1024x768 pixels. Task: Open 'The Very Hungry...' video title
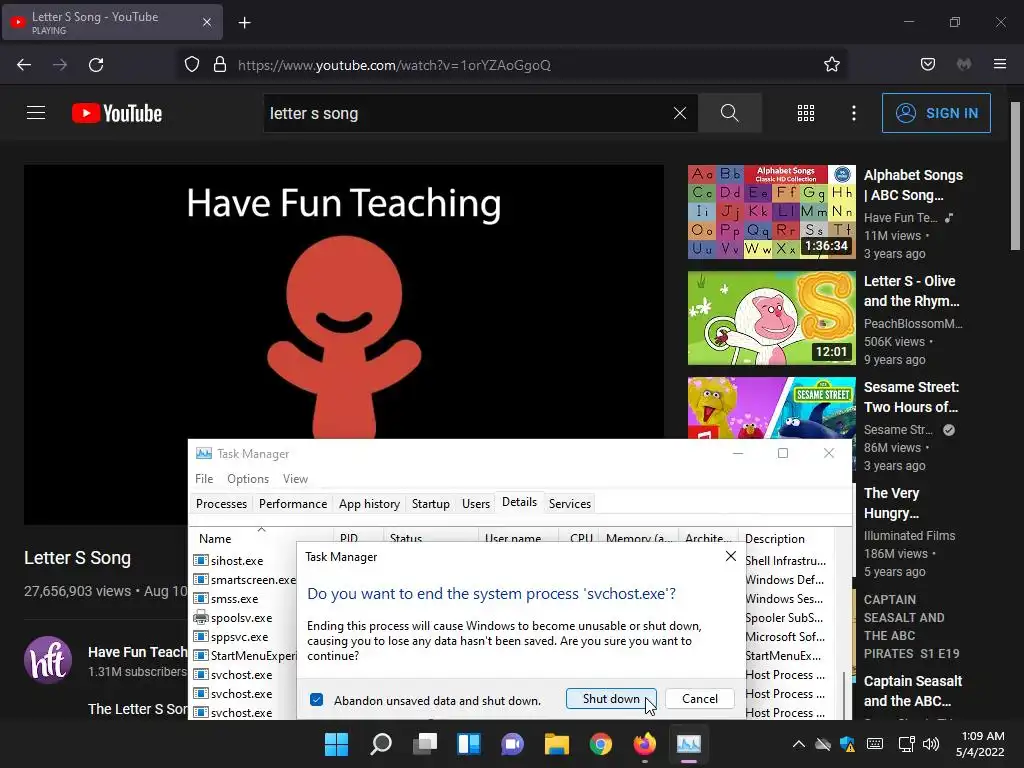click(x=891, y=503)
